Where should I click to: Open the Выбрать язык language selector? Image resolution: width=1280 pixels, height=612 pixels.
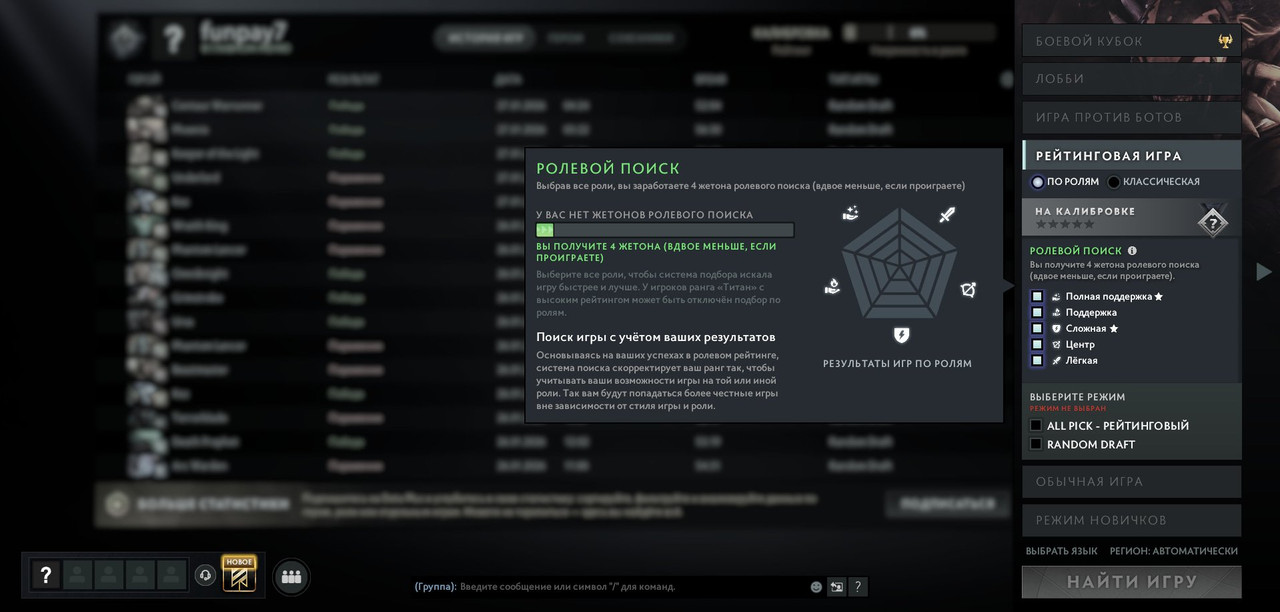pyautogui.click(x=1061, y=551)
